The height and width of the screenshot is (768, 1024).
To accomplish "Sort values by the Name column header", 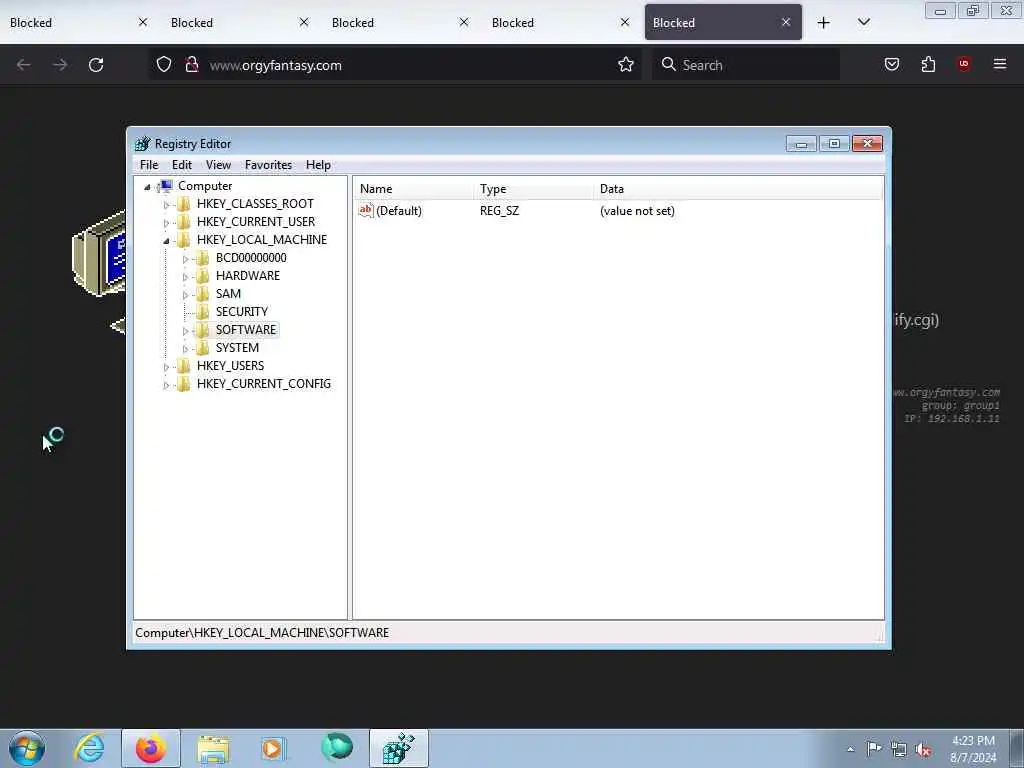I will (x=413, y=189).
